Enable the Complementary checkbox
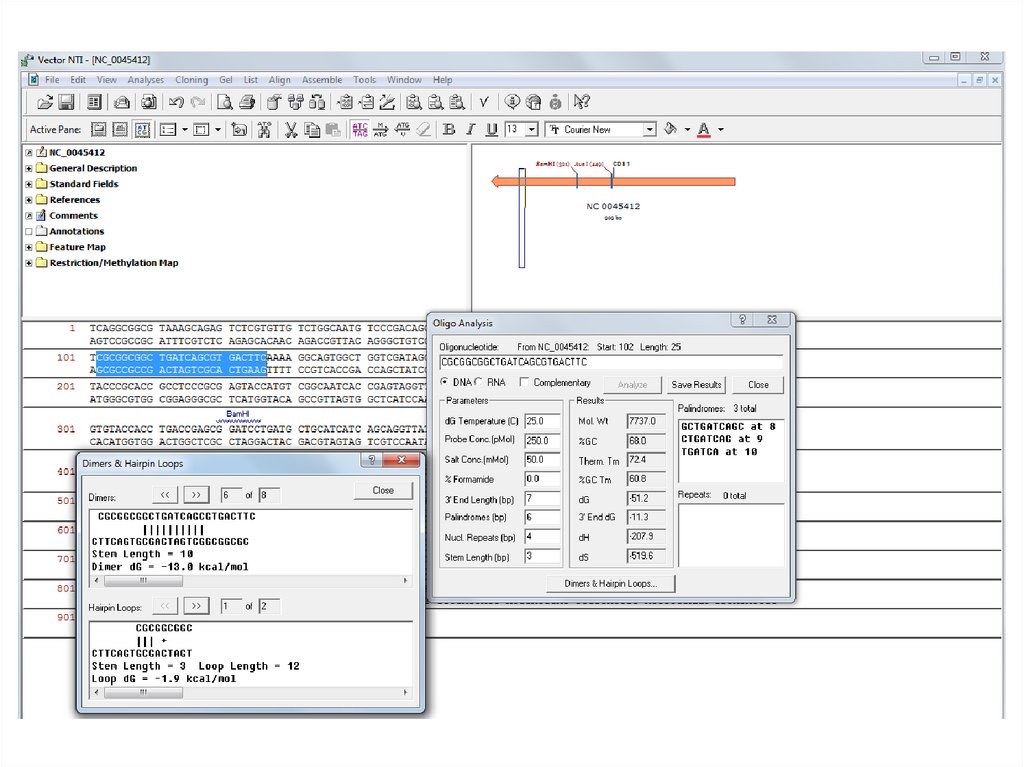 coord(525,383)
